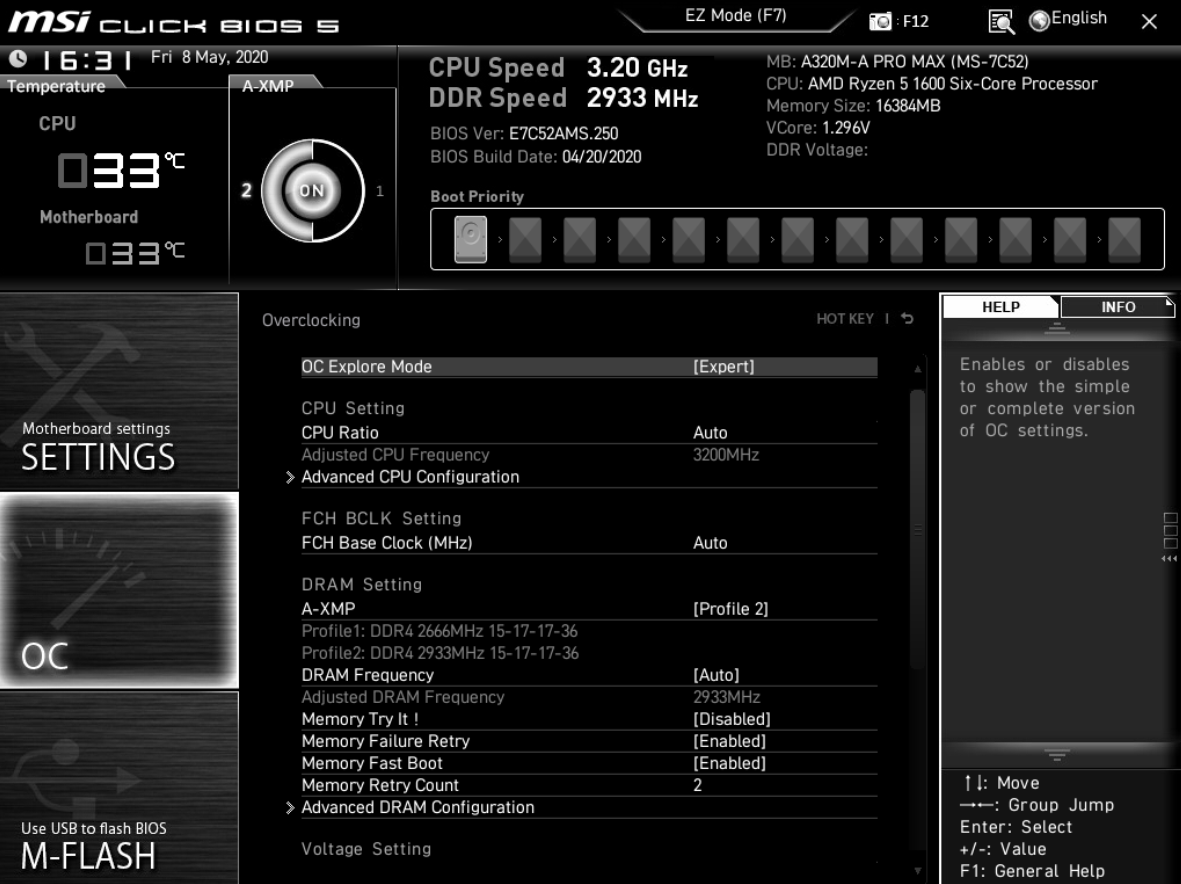1181x884 pixels.
Task: Open Motherboard SETTINGS section
Action: (x=119, y=391)
